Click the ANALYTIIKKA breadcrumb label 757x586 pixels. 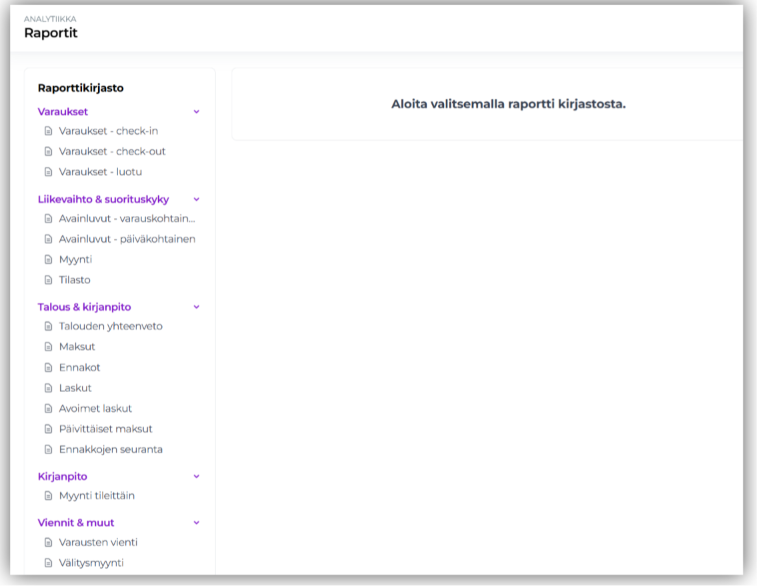click(x=50, y=19)
